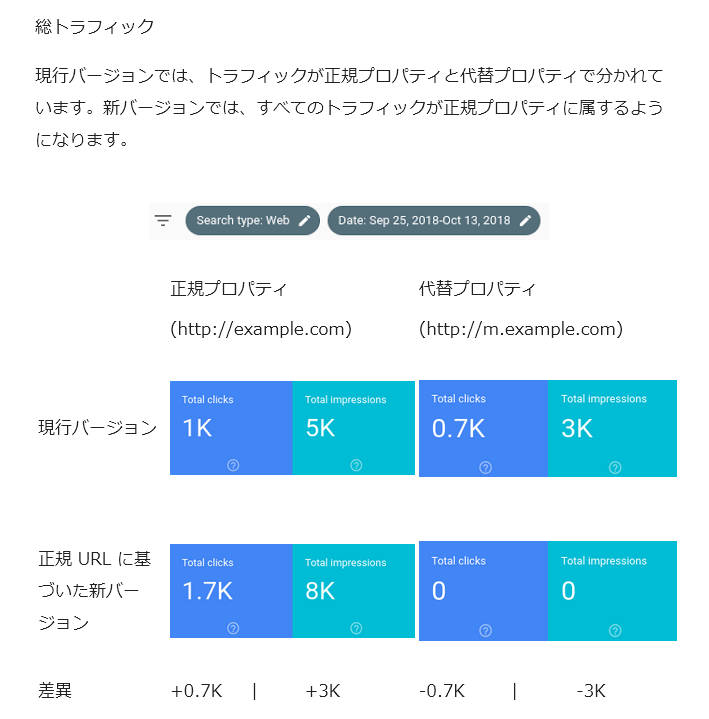Open help icon under 3K Total impressions

(x=615, y=468)
